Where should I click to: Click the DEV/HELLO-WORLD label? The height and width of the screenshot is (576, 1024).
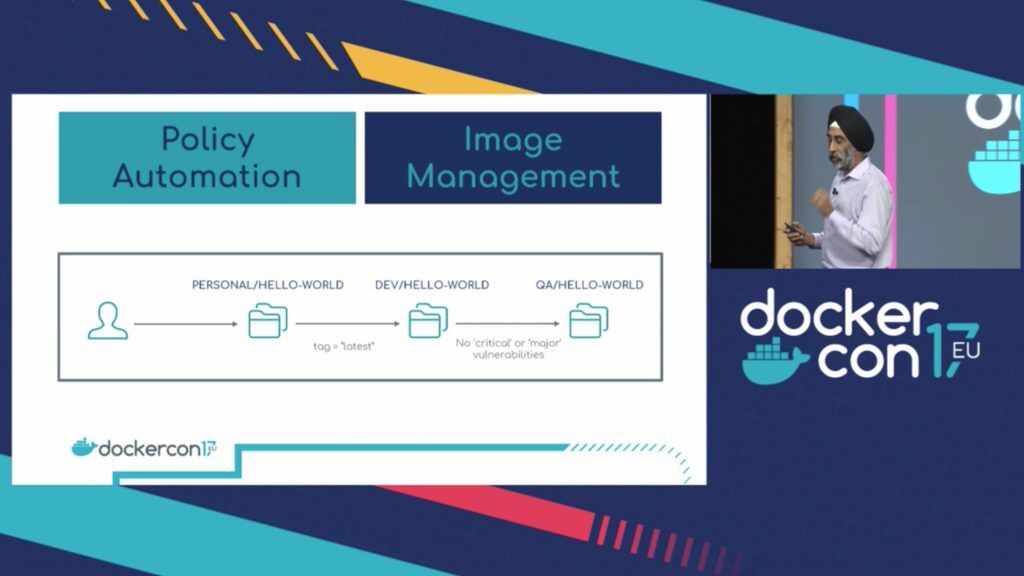coord(432,285)
